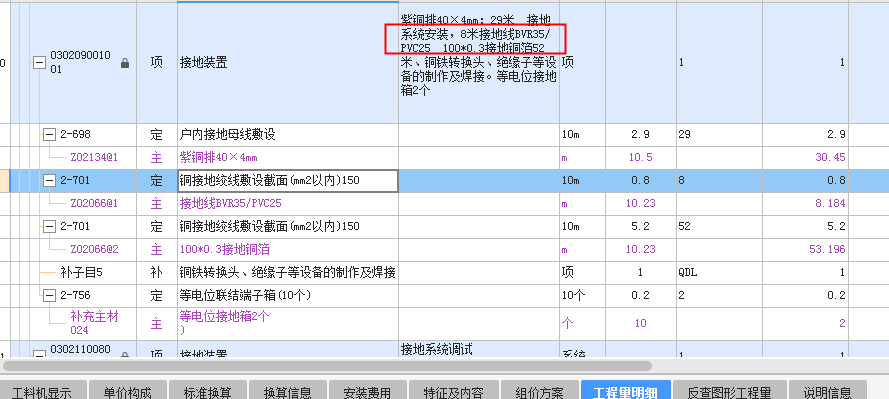Click the 定 type cell in 2-756 row
This screenshot has height=399, width=889.
click(157, 295)
